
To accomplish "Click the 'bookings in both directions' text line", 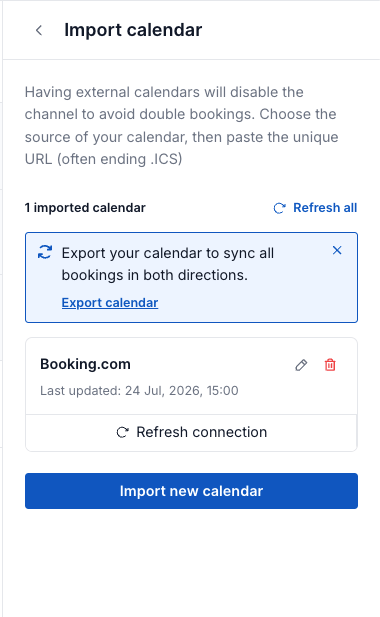I will pyautogui.click(x=155, y=275).
